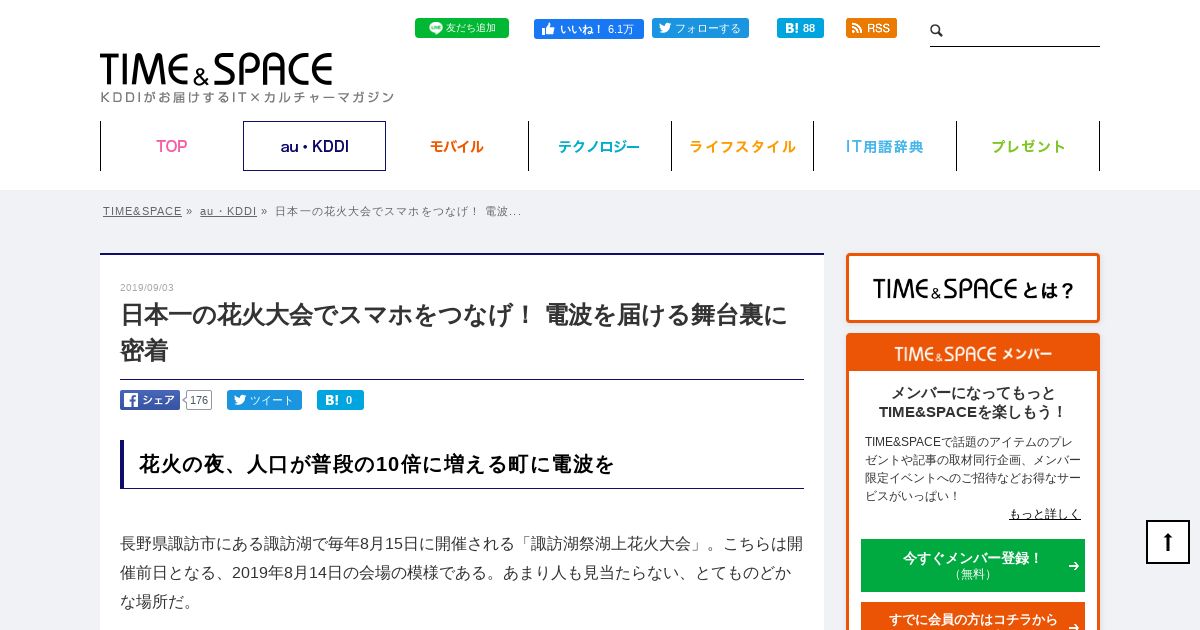Tweet the article with the ツイート button

point(264,400)
